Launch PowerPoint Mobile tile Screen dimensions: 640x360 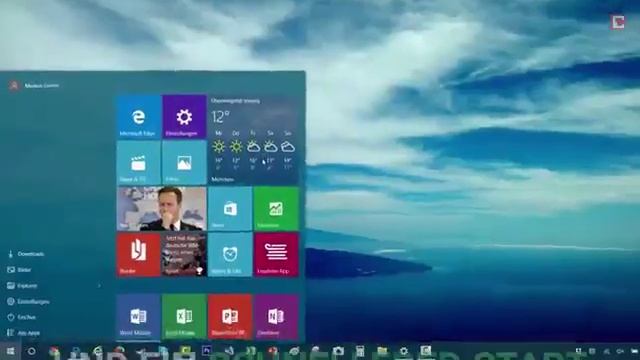tap(230, 317)
